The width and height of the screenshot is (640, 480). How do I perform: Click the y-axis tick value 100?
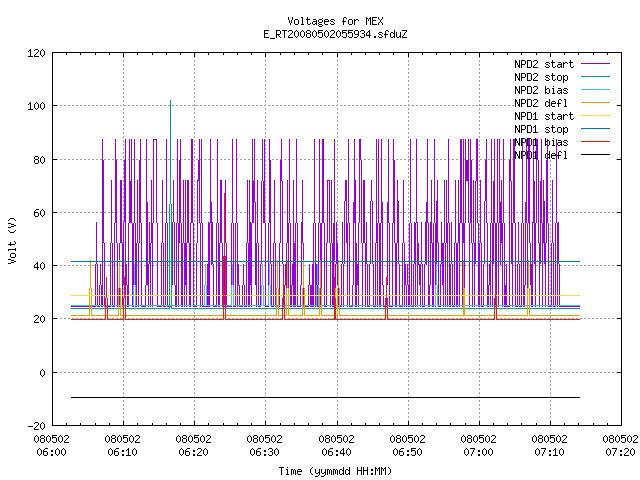tap(36, 106)
